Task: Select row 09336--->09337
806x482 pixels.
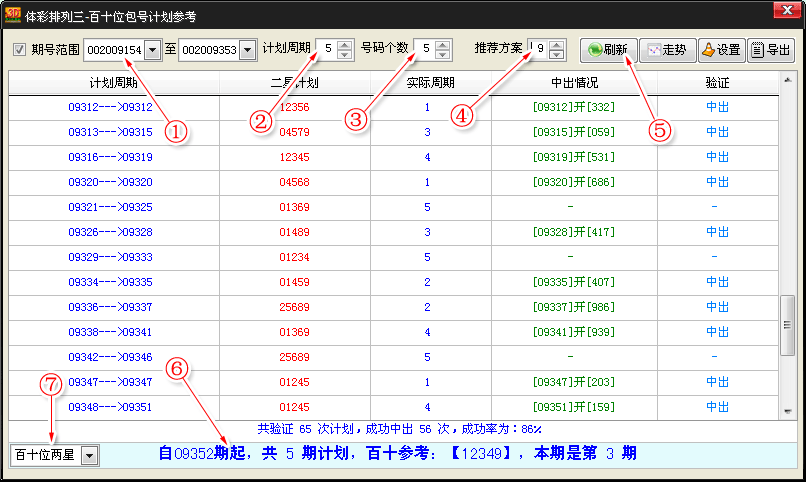Action: click(x=393, y=307)
